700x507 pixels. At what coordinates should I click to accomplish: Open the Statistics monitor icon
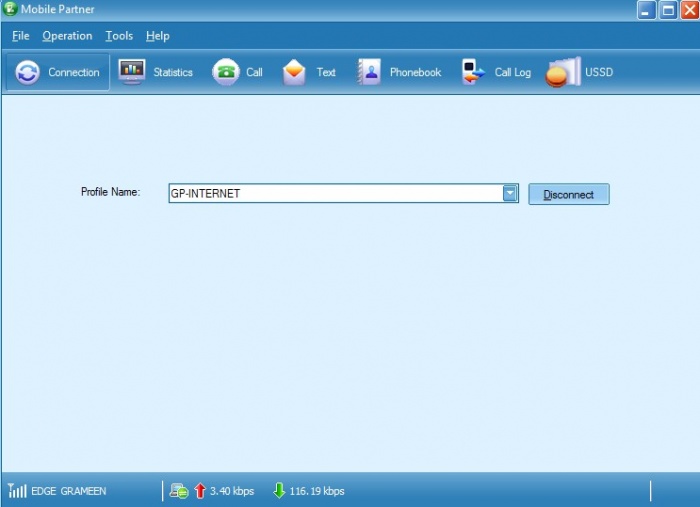[132, 71]
